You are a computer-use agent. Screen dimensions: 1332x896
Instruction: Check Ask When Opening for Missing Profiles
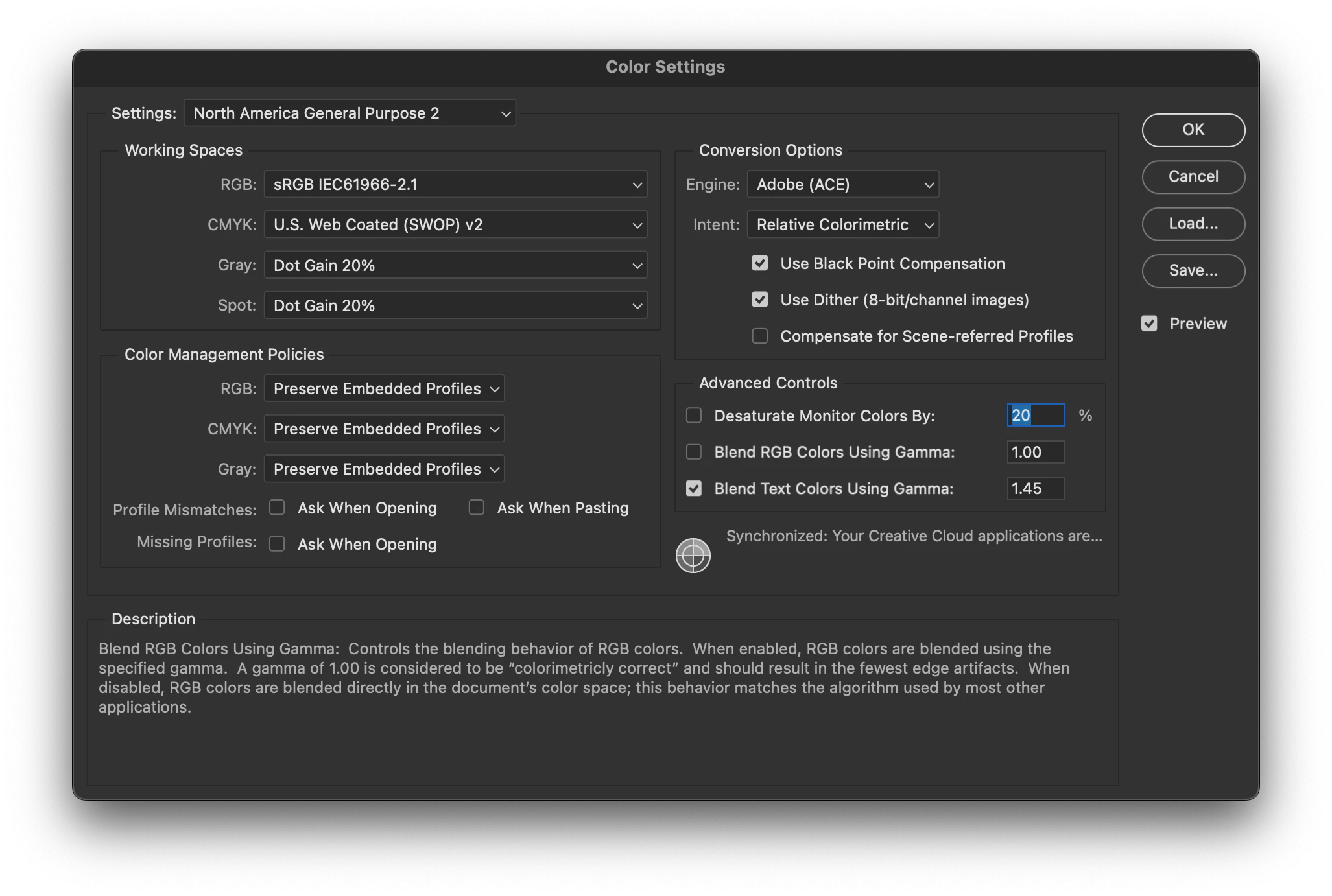pyautogui.click(x=277, y=544)
